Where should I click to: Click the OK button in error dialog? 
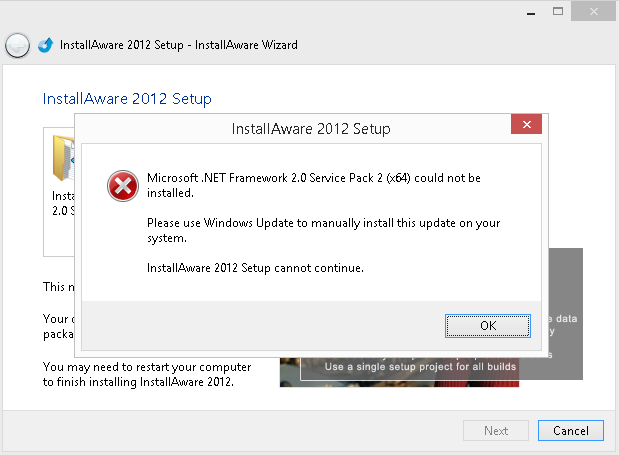pyautogui.click(x=488, y=326)
